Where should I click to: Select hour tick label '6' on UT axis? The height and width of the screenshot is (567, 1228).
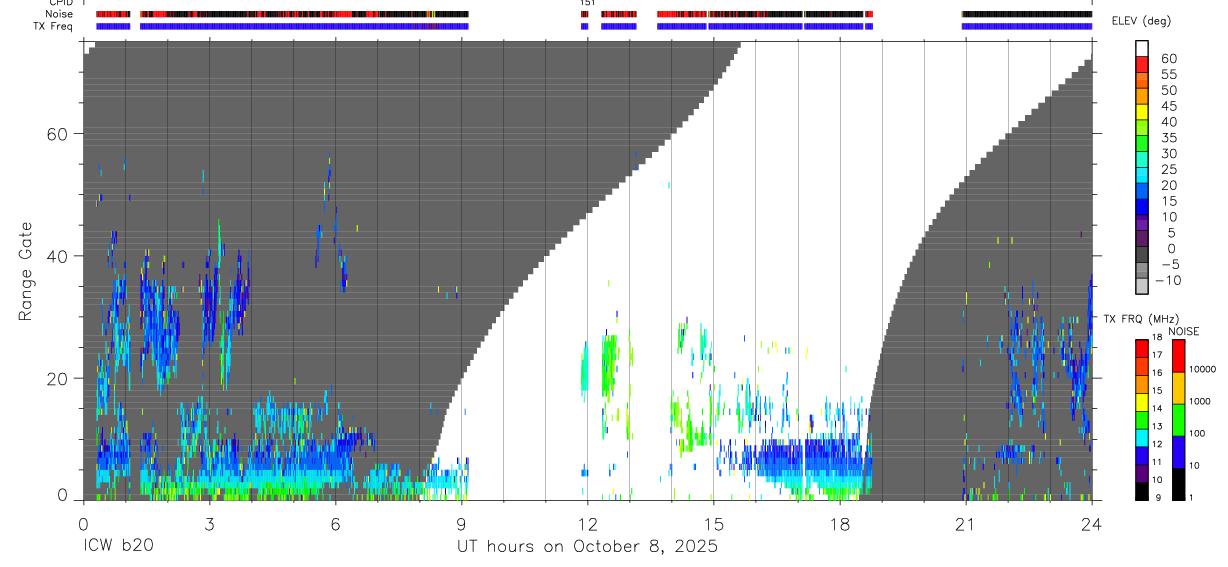[x=335, y=523]
